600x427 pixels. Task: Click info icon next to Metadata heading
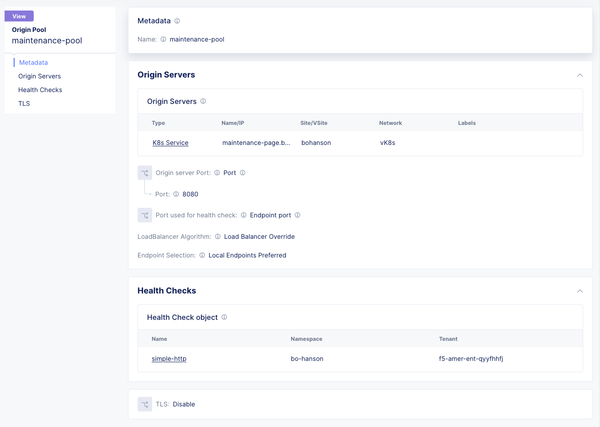click(x=178, y=21)
